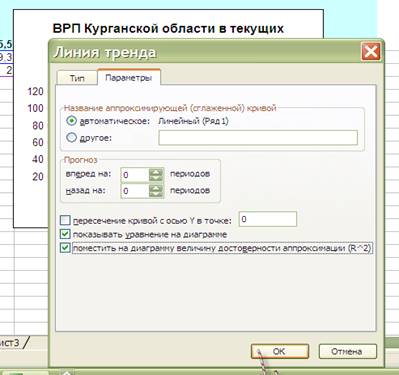The width and height of the screenshot is (399, 375).
Task: Increase the вперед на forecast periods
Action: [x=156, y=172]
